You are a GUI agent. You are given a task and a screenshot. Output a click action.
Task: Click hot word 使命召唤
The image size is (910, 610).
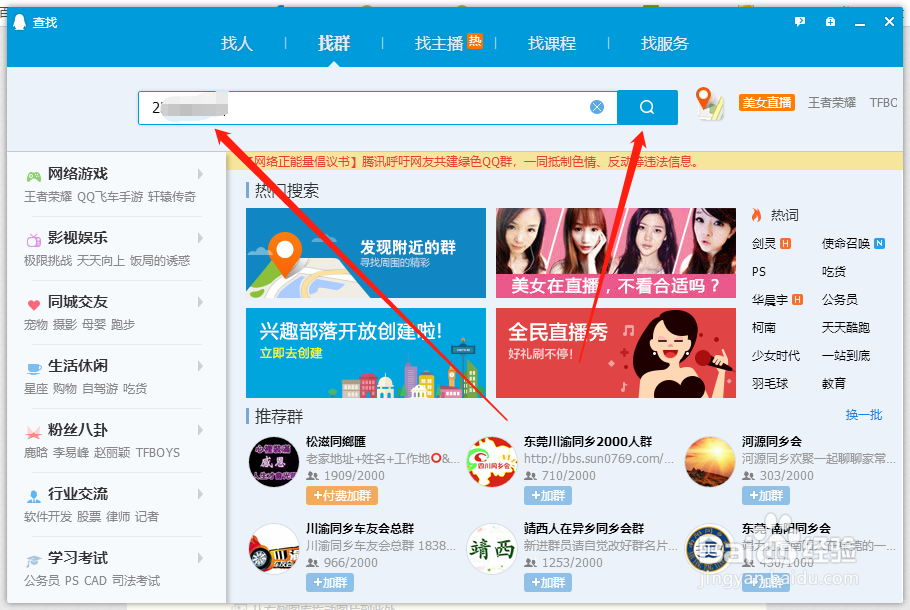pyautogui.click(x=846, y=243)
